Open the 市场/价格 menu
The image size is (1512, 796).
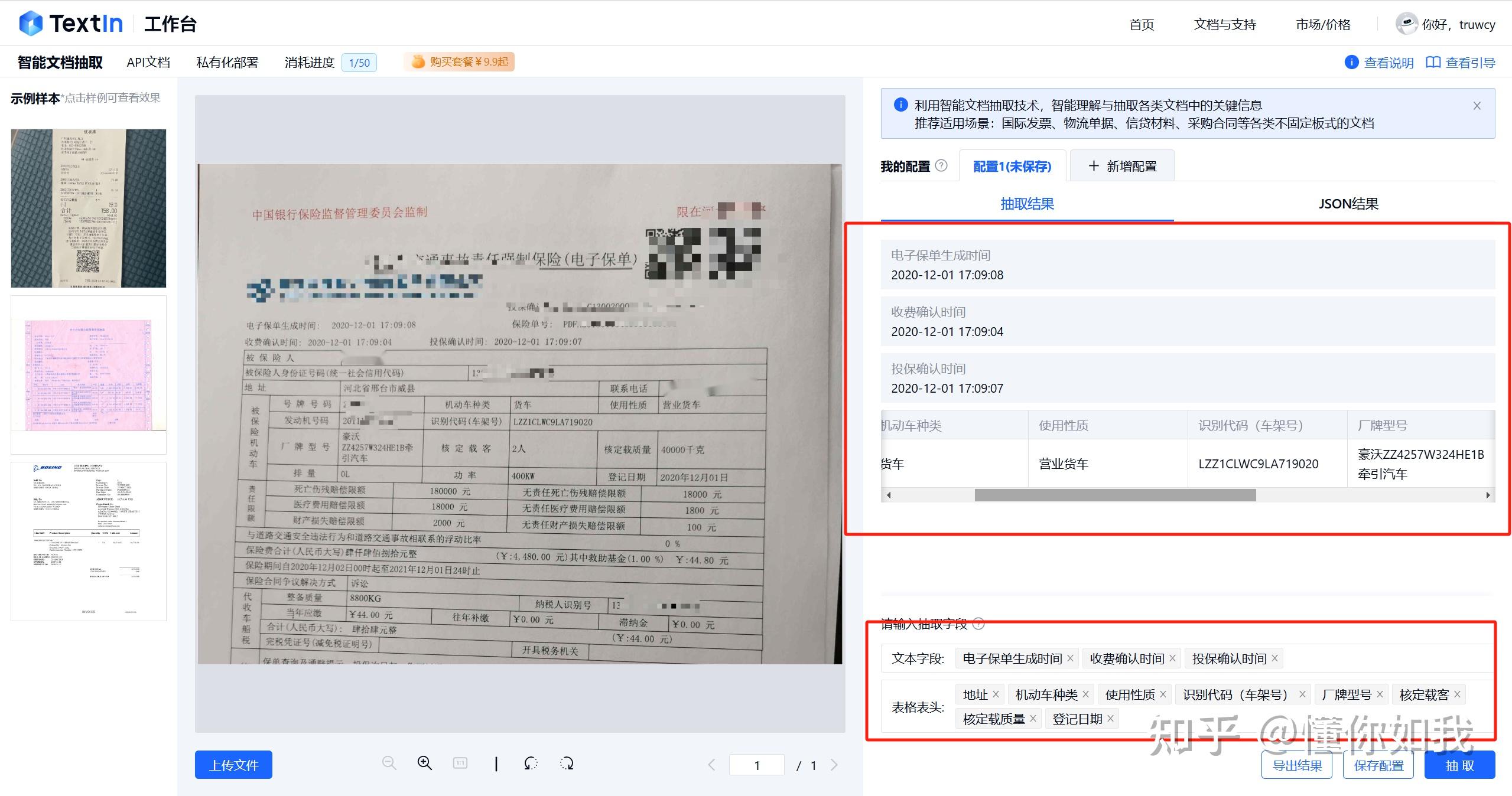click(1322, 24)
